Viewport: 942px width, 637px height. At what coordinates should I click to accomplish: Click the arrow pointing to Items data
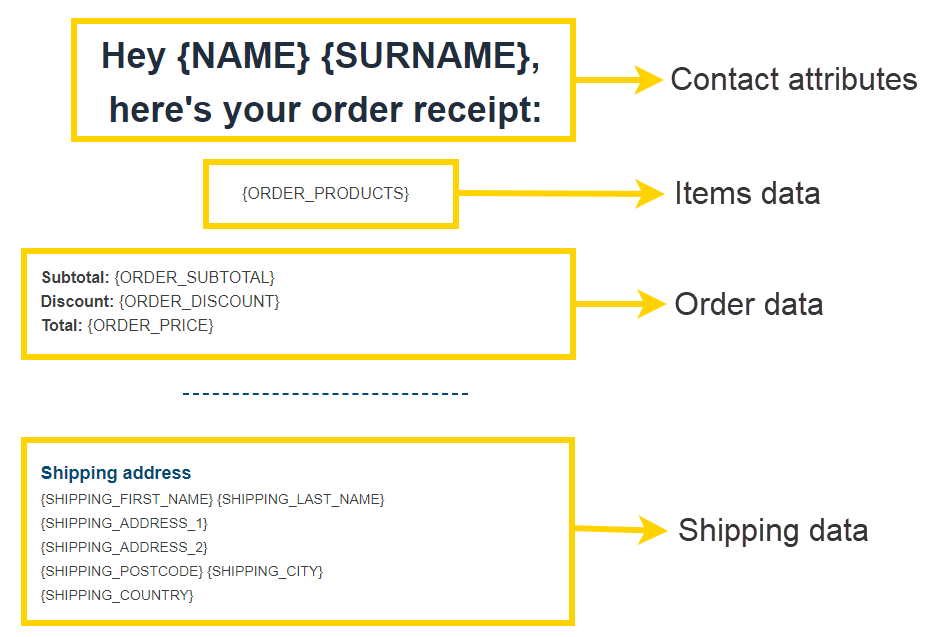coord(560,194)
